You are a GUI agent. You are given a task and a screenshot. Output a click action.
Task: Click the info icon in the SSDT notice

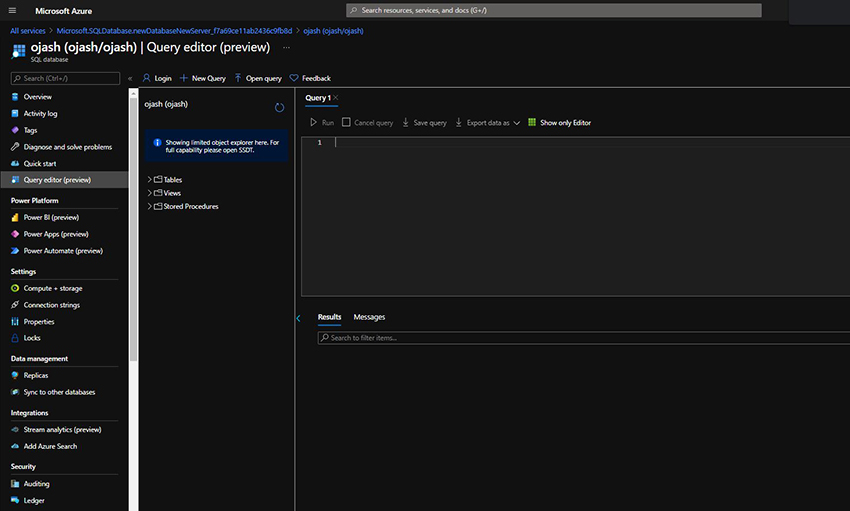pos(157,143)
